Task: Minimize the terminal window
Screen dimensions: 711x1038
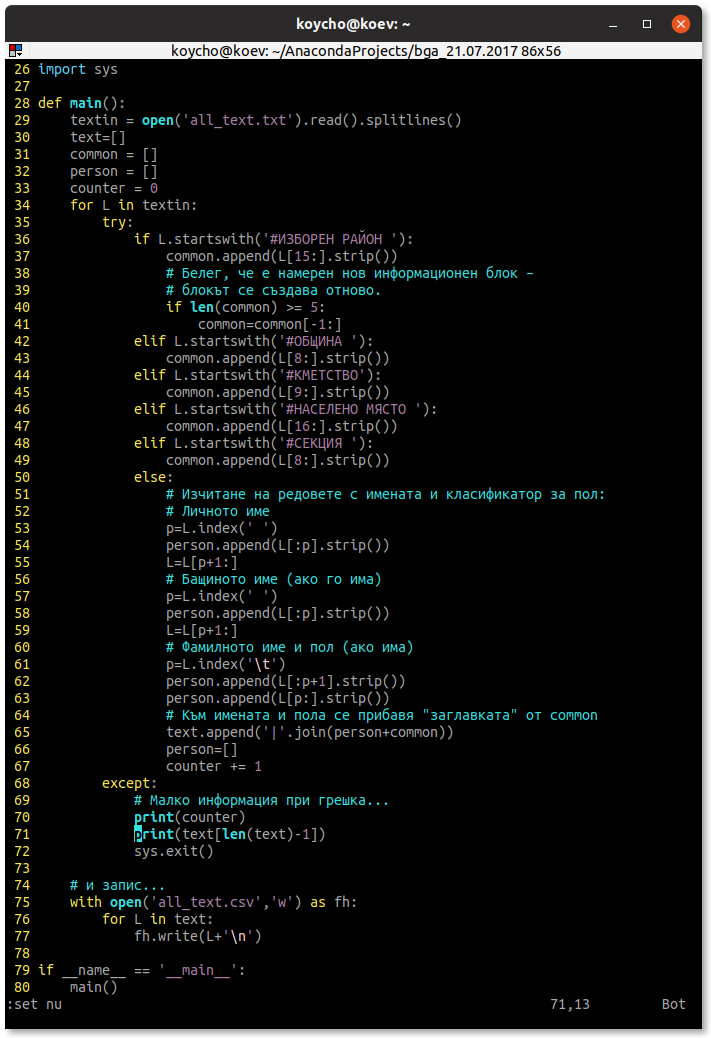Action: 613,24
